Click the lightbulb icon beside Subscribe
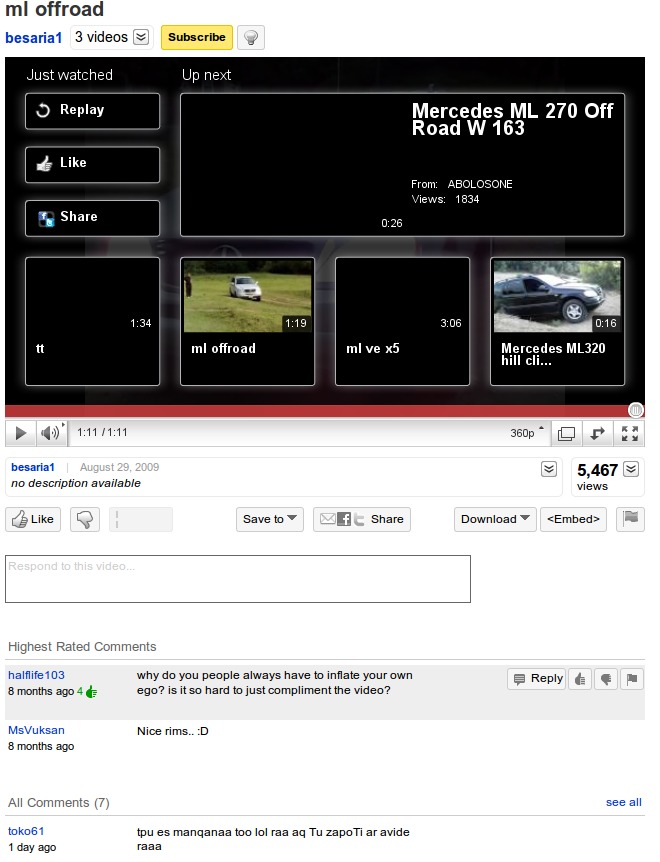This screenshot has height=862, width=660. point(251,37)
